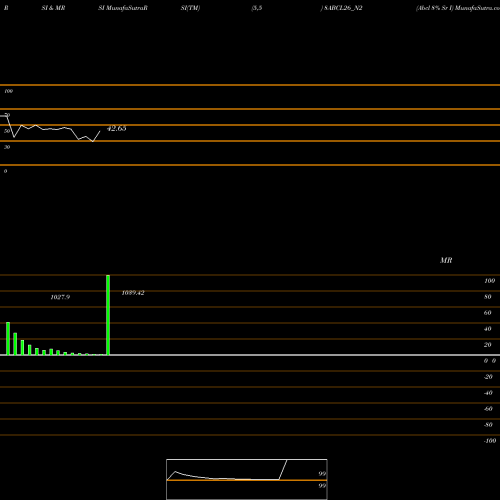Click the MR axis label 60

click(x=487, y=313)
